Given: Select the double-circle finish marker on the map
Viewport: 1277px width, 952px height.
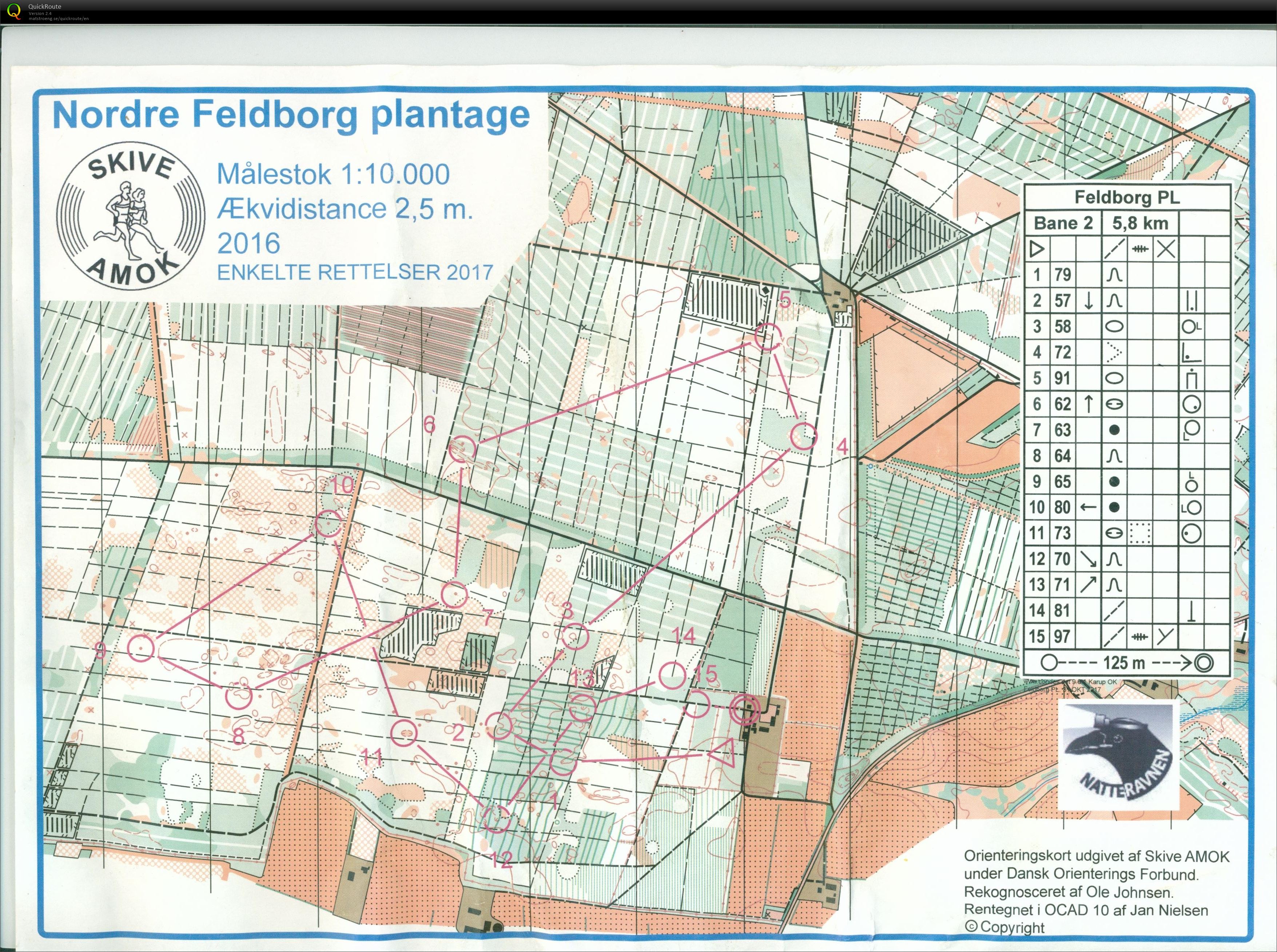Looking at the screenshot, I should (744, 709).
